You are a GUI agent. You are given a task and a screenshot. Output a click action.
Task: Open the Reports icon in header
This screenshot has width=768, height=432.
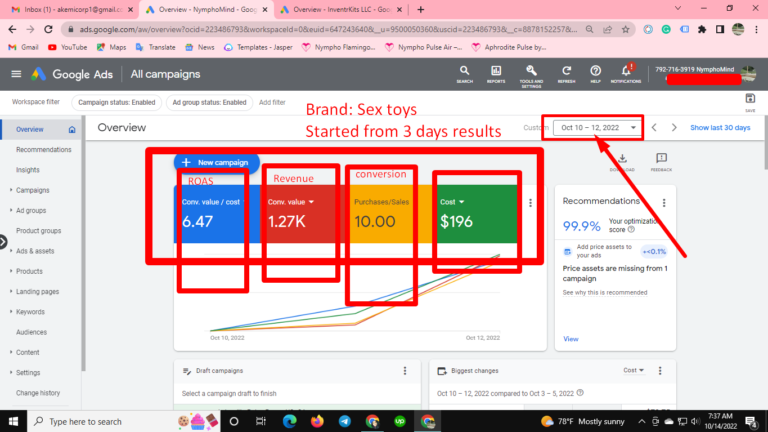pos(495,71)
